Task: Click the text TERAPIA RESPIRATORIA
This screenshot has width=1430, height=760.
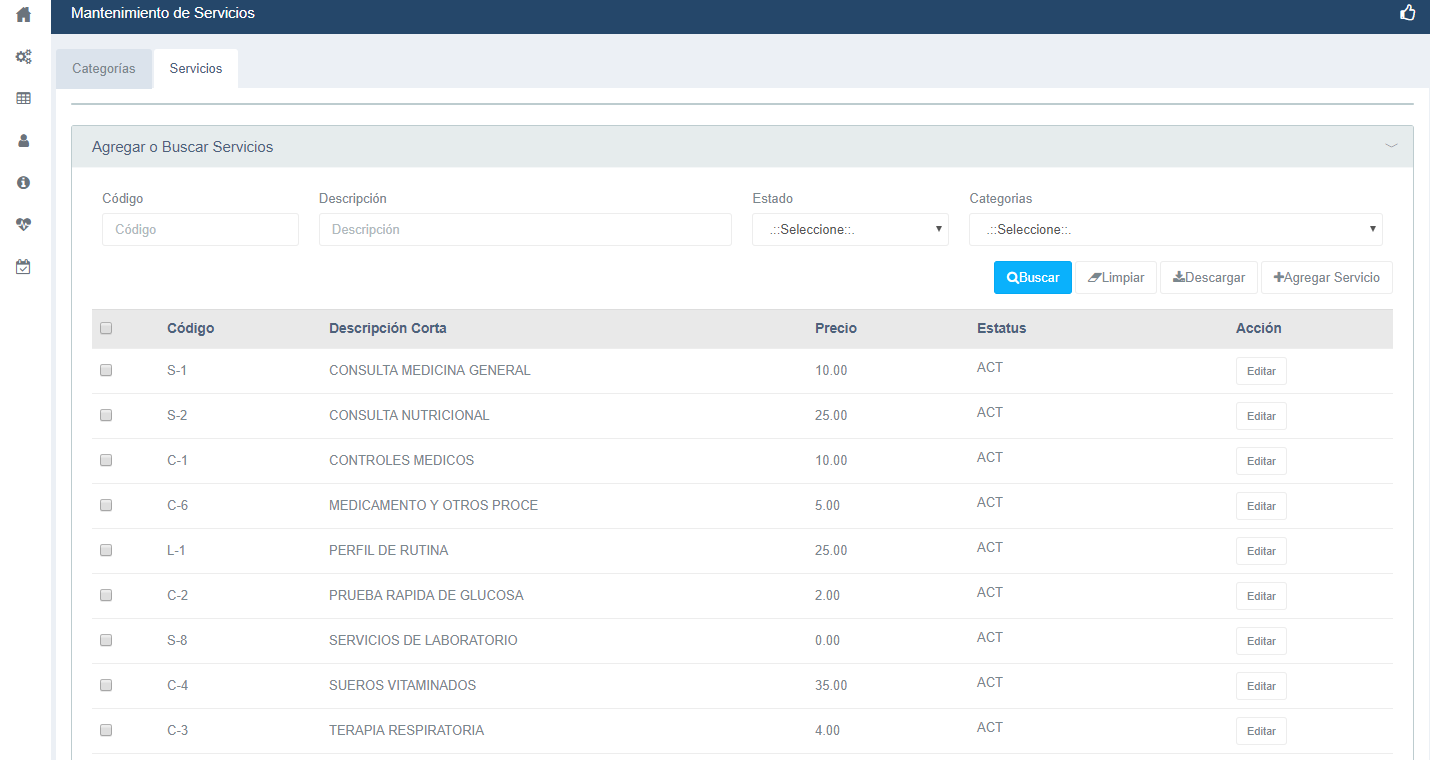Action: coord(406,730)
